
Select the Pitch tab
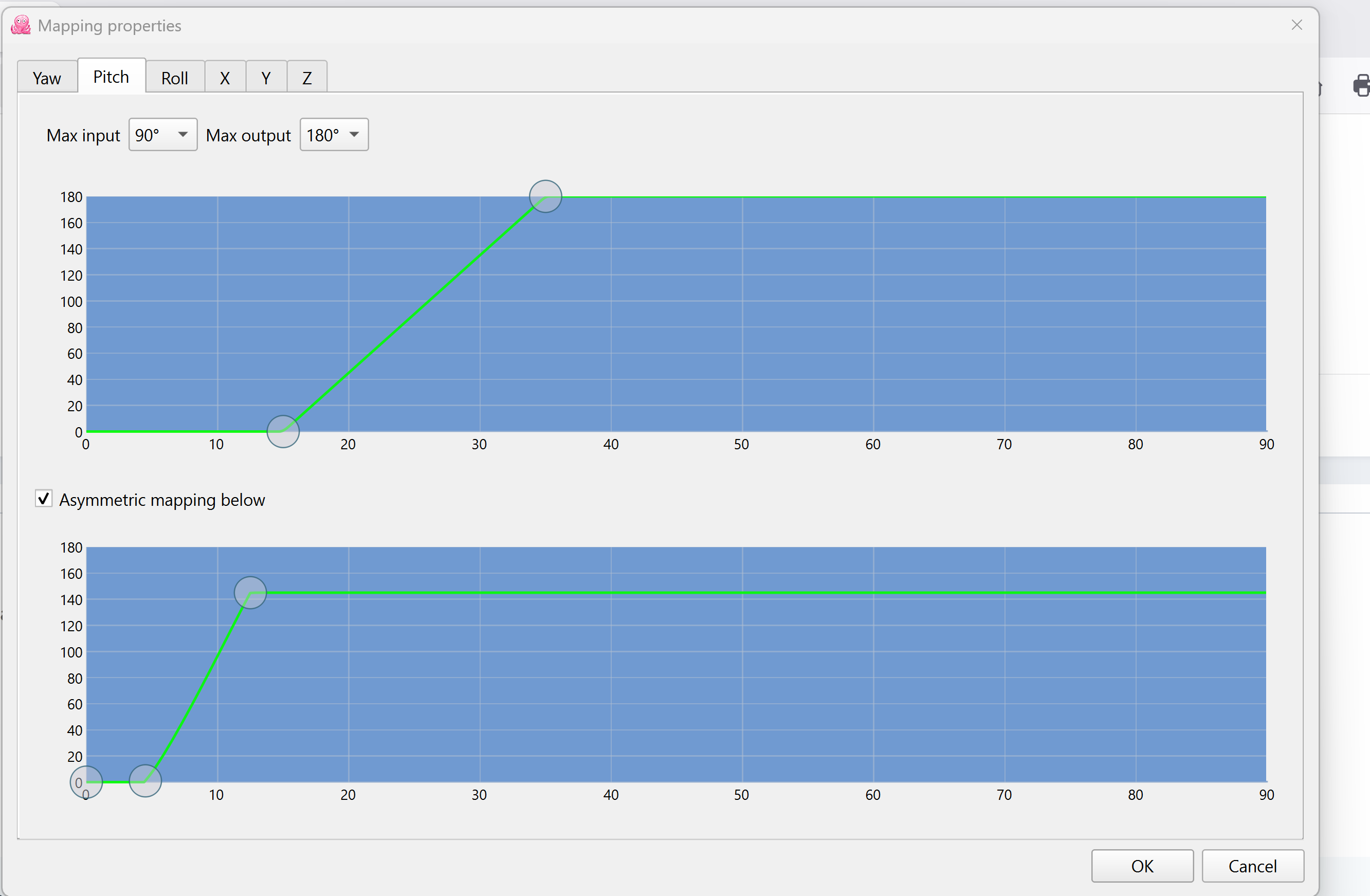111,76
